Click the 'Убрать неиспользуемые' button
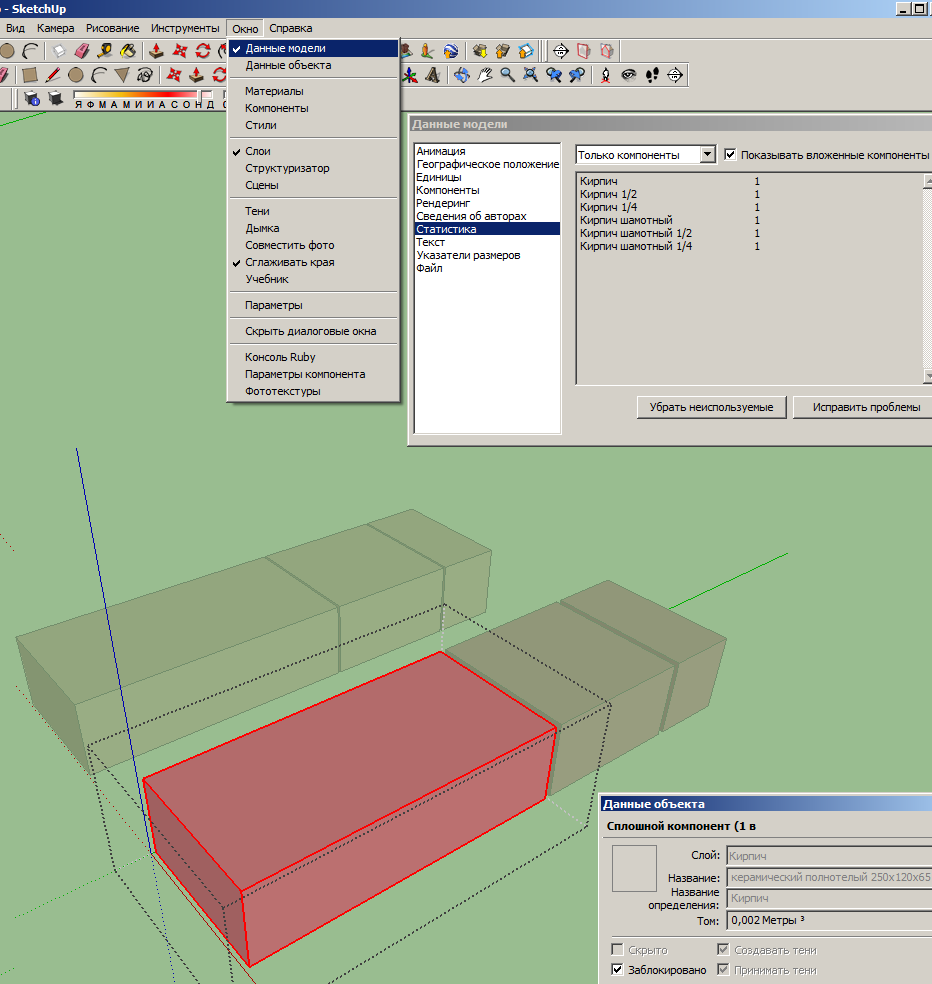 (711, 407)
